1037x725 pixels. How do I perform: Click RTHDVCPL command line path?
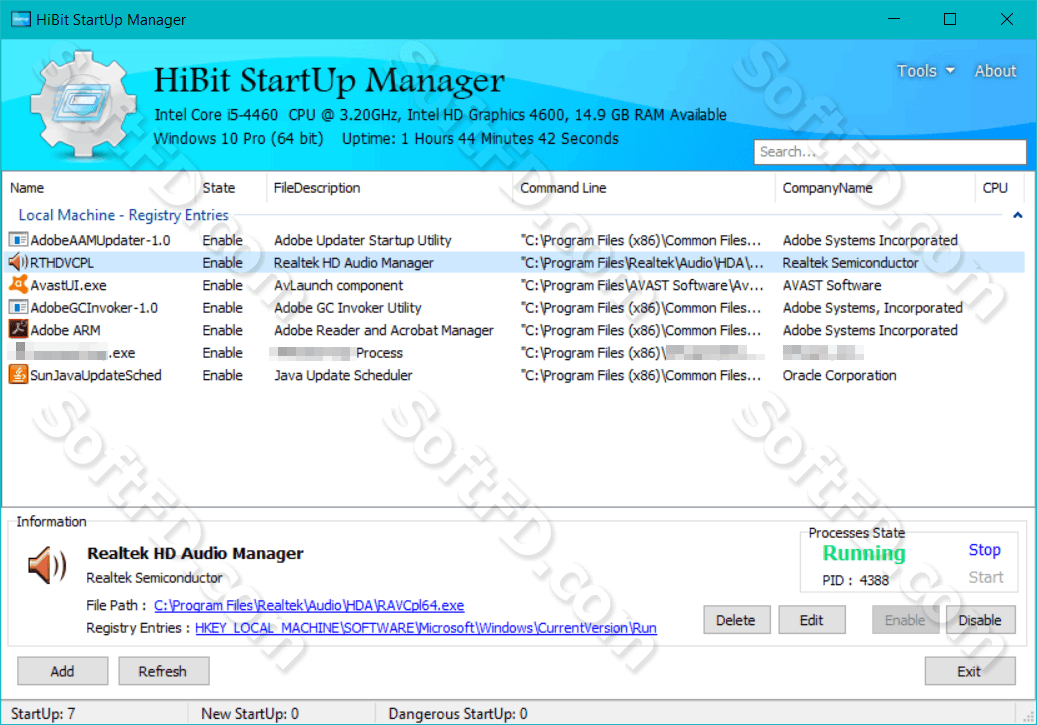pos(642,263)
